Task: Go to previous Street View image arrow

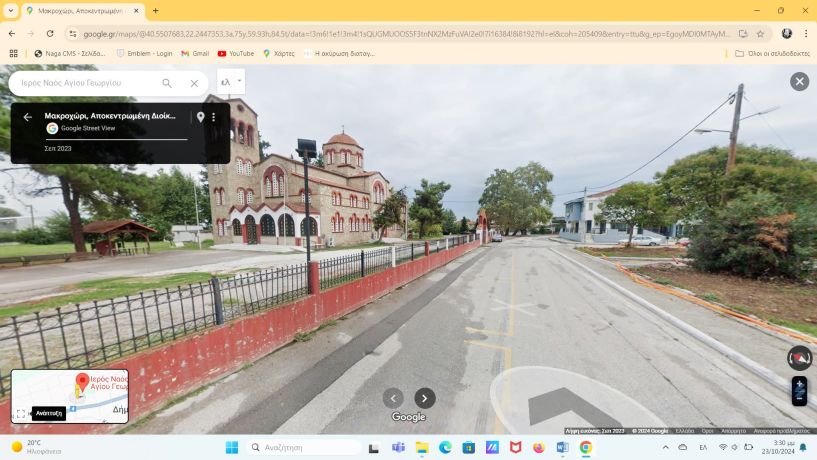Action: (x=394, y=398)
